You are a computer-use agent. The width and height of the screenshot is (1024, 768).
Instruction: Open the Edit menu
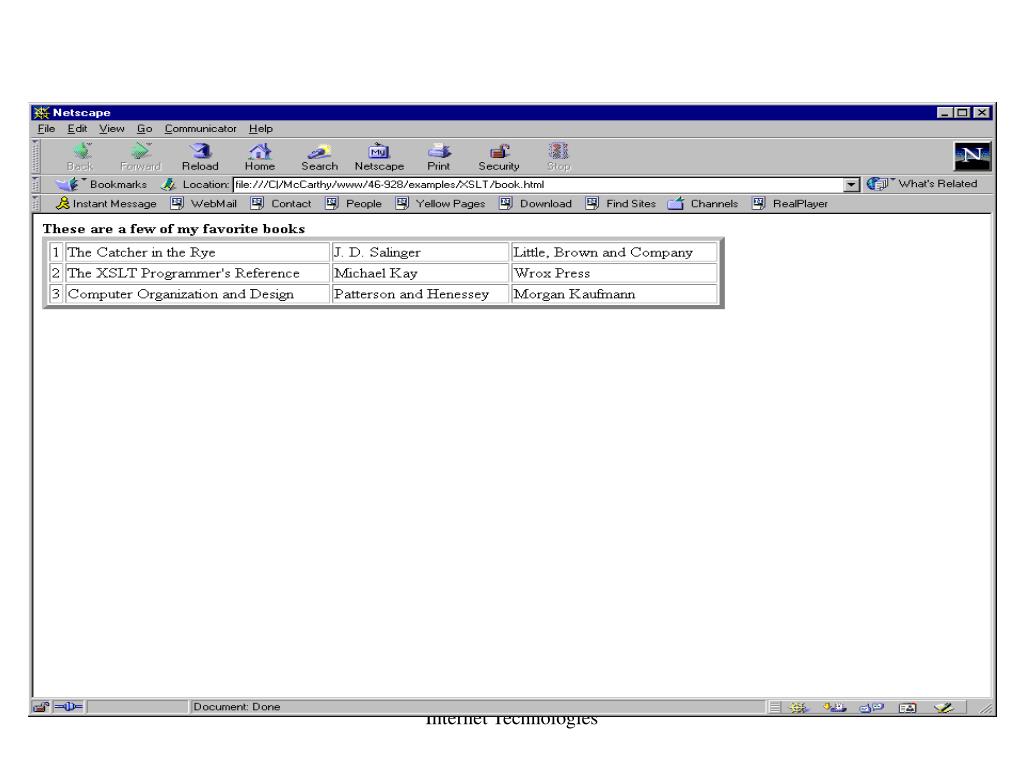[77, 129]
